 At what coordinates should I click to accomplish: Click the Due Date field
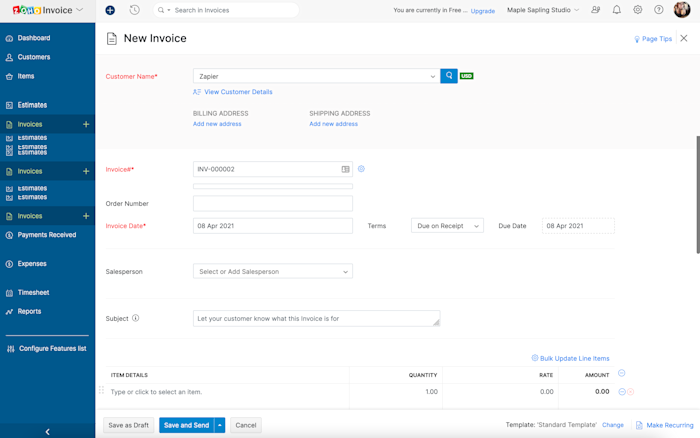coord(578,226)
